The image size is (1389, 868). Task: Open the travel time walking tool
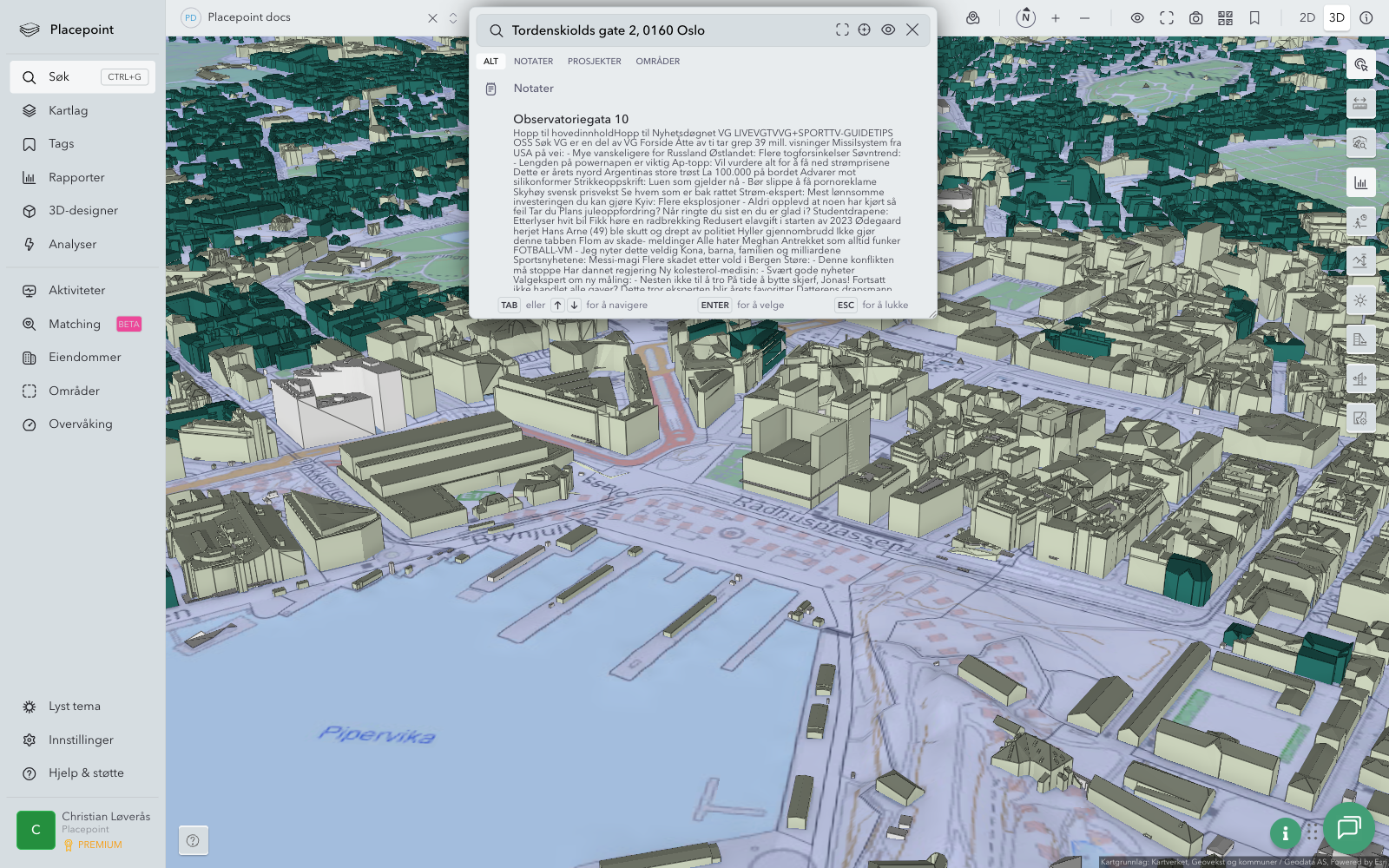[x=1360, y=221]
